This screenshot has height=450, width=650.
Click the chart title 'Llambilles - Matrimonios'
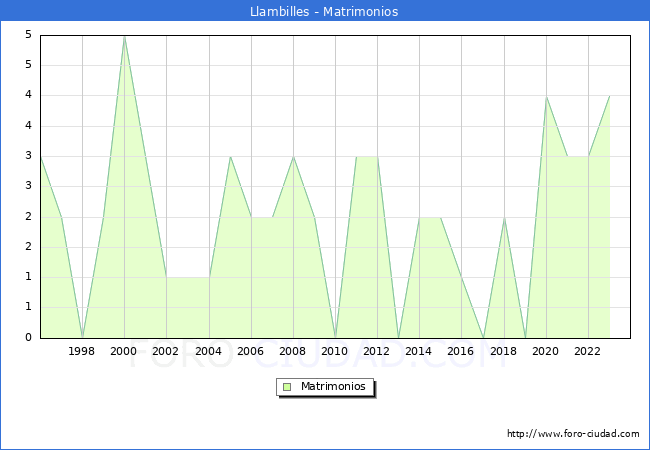tap(324, 11)
